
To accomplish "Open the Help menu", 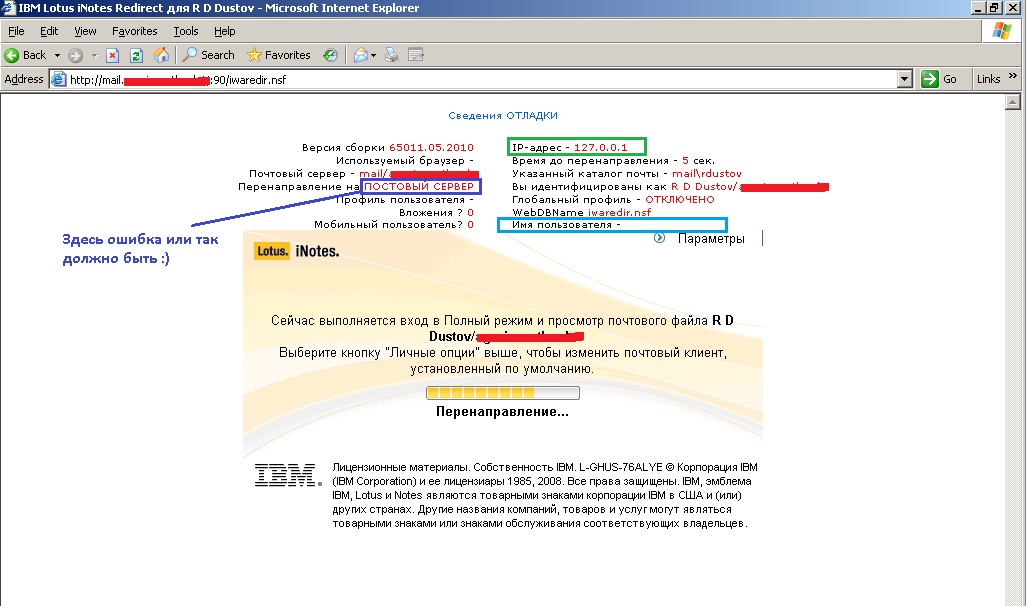I will [x=224, y=31].
